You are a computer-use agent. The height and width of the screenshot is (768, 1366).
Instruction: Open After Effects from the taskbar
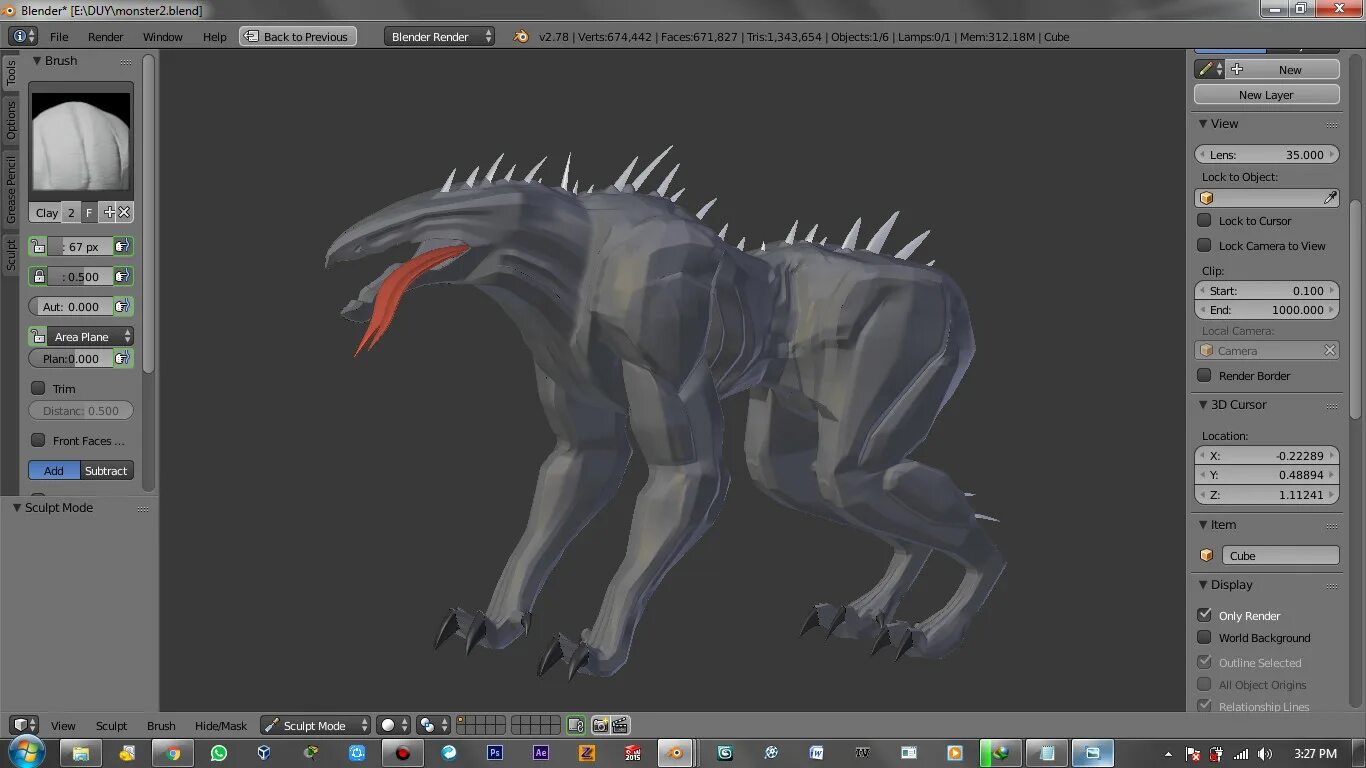(x=541, y=752)
